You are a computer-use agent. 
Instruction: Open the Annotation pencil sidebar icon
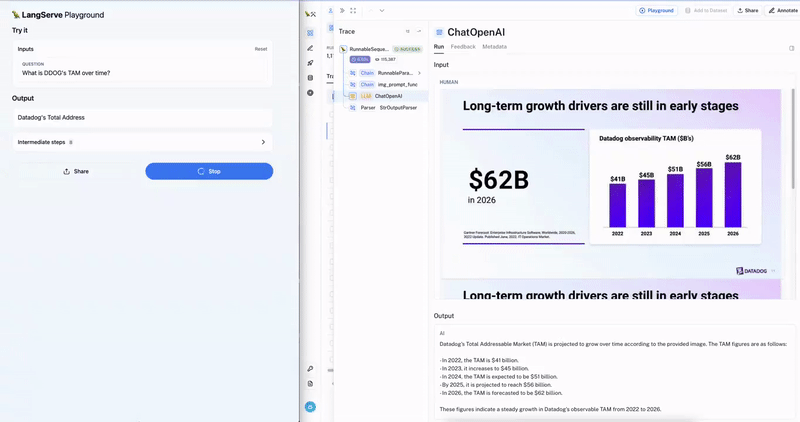click(310, 48)
